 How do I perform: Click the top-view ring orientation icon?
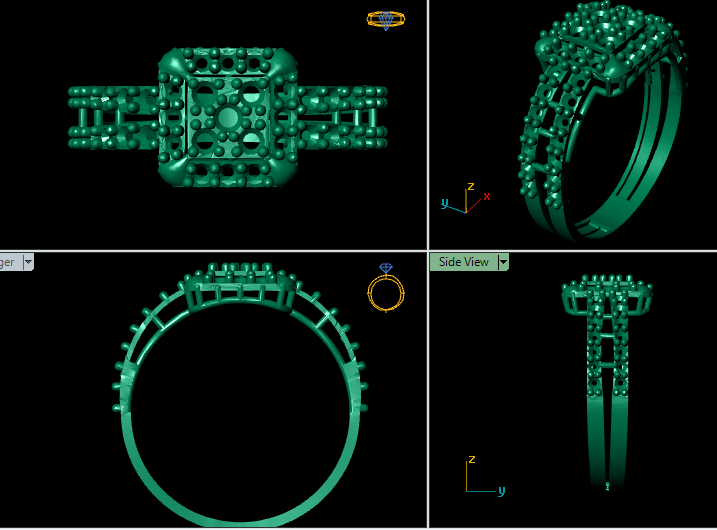pos(386,18)
